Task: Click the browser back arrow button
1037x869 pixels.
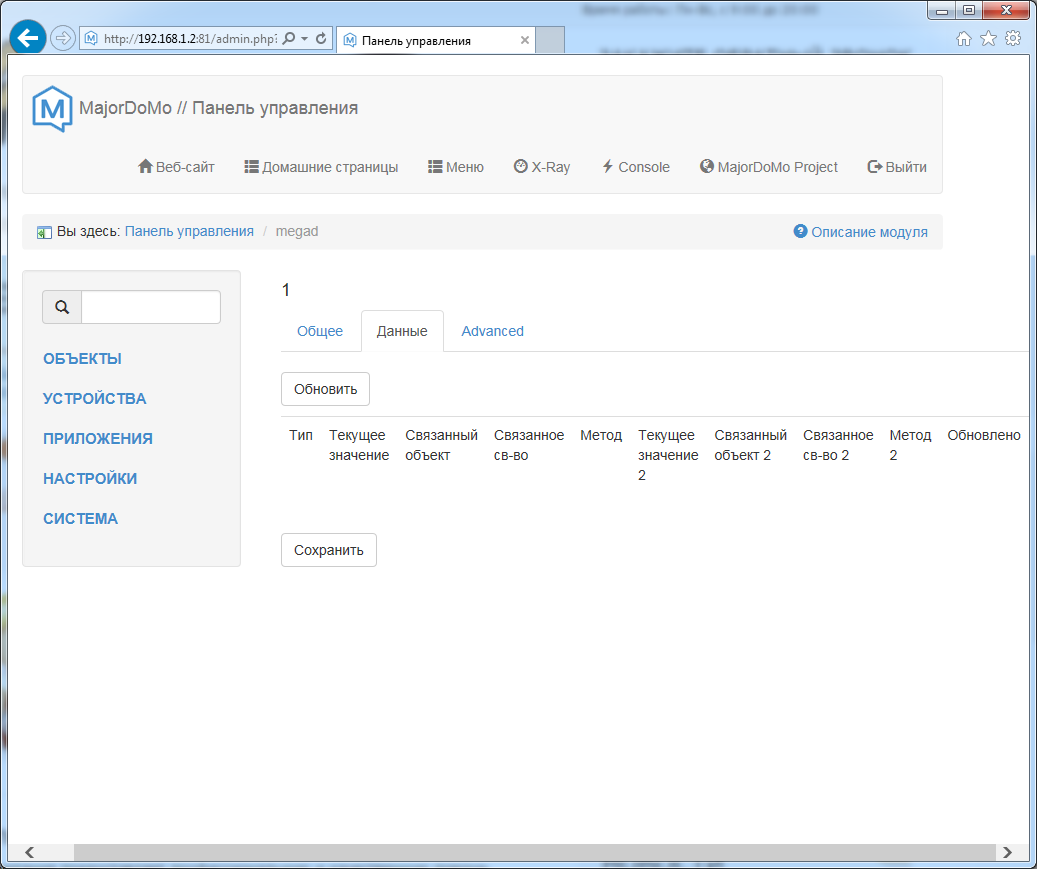Action: coord(28,39)
